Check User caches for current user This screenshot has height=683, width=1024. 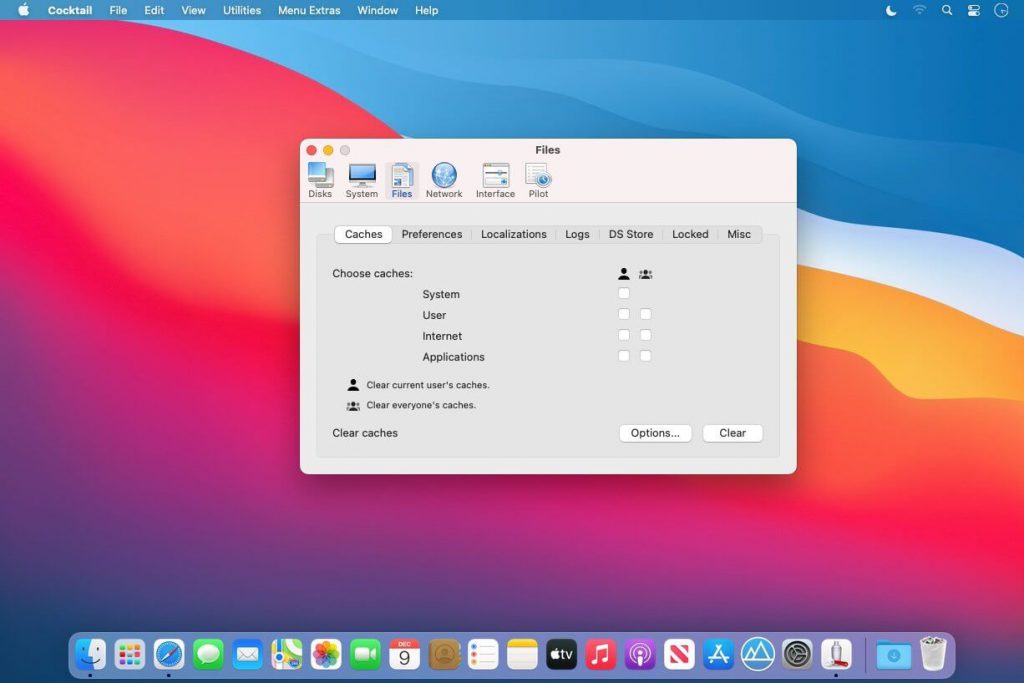624,315
